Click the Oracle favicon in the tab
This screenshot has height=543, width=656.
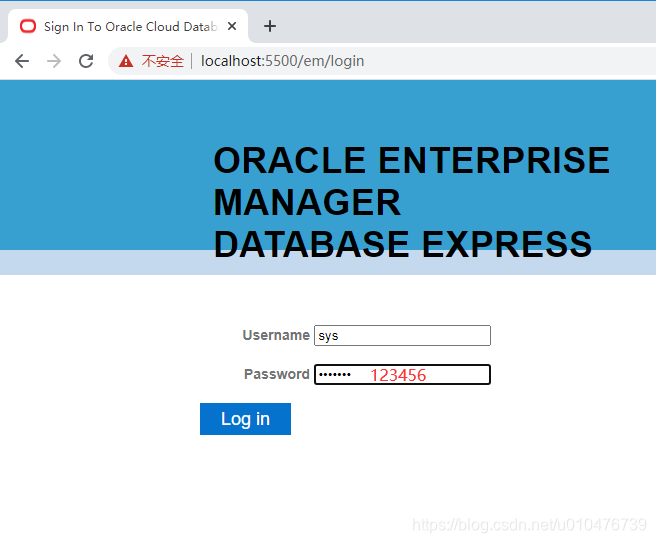point(28,26)
